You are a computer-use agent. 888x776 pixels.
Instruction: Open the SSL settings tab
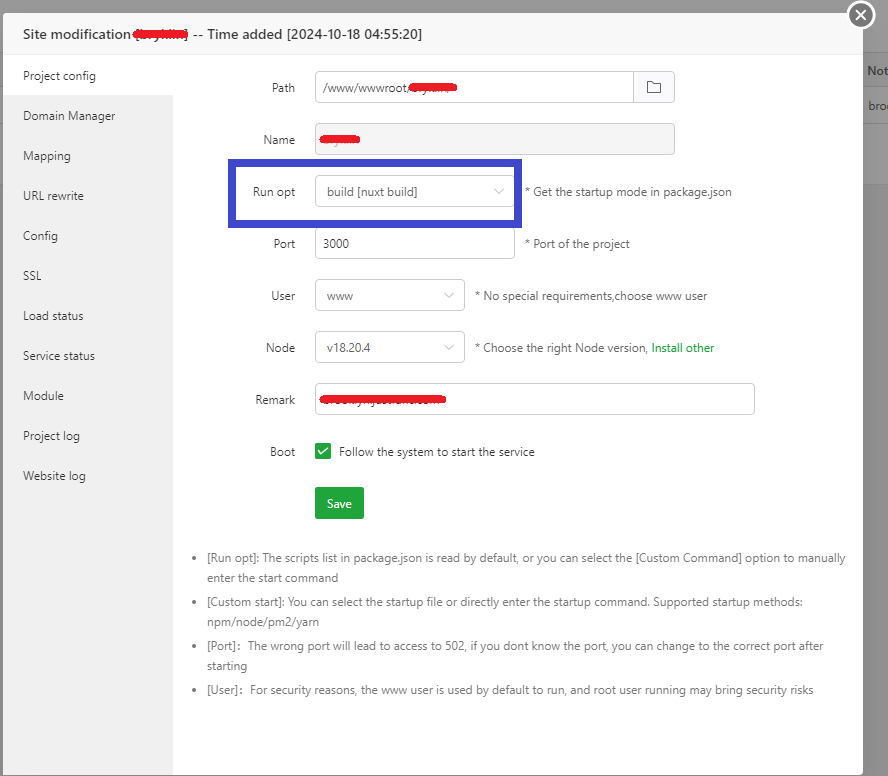tap(33, 276)
